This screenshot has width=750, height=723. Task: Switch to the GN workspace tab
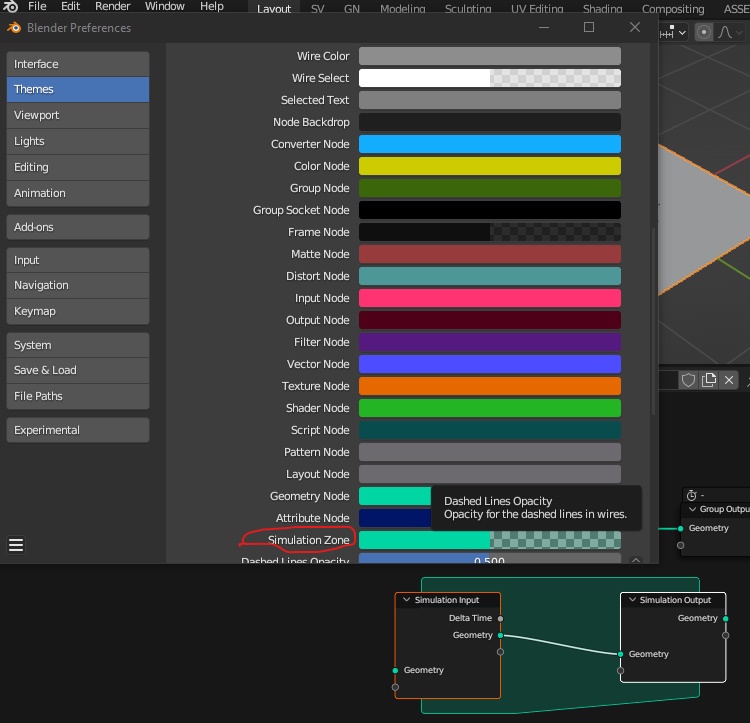[x=352, y=9]
